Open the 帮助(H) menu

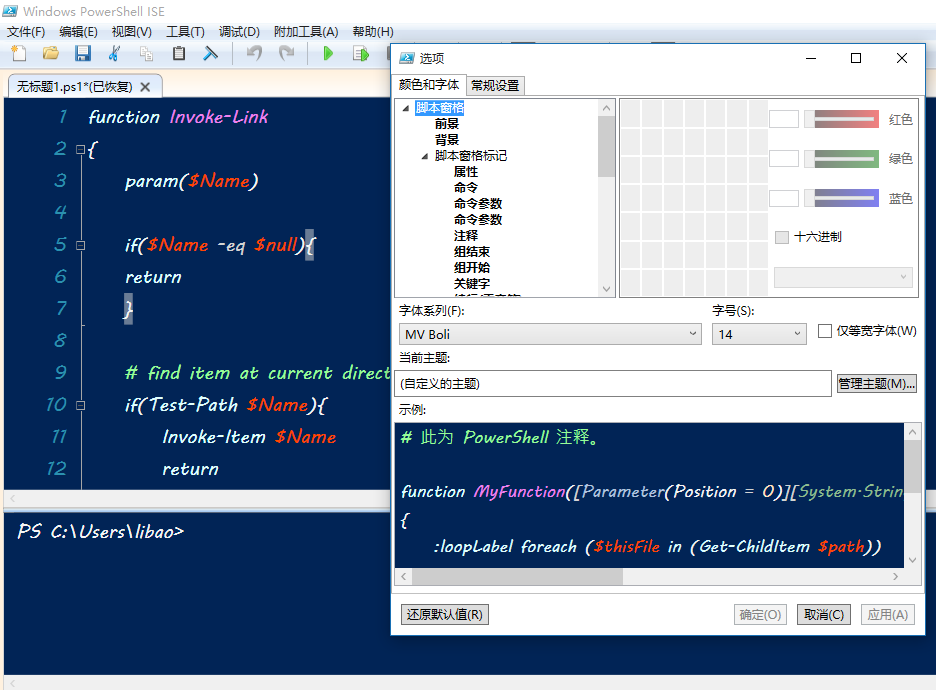click(372, 32)
